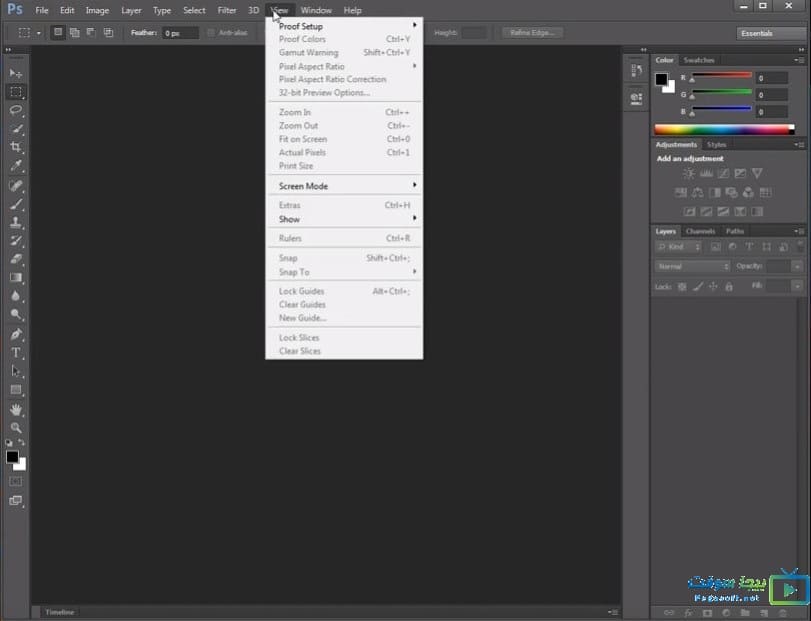Click the Refine Edge button
811x621 pixels.
click(x=532, y=33)
